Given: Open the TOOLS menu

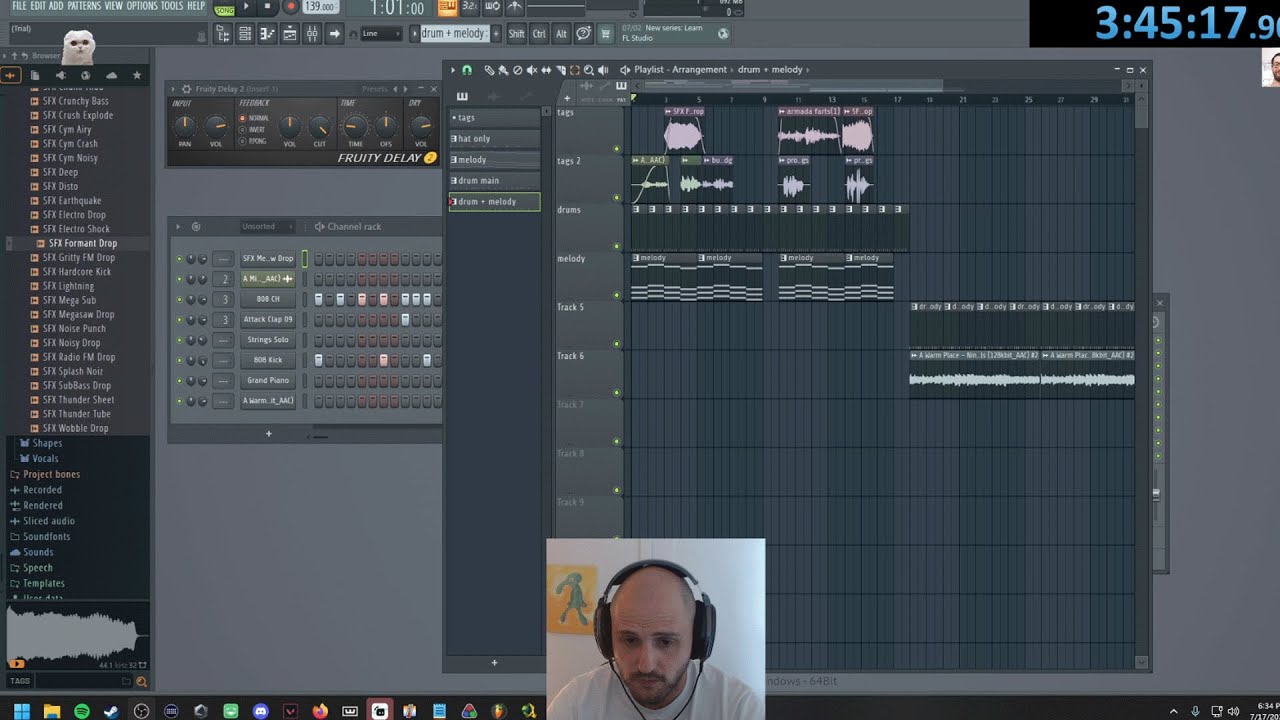Looking at the screenshot, I should [x=172, y=6].
